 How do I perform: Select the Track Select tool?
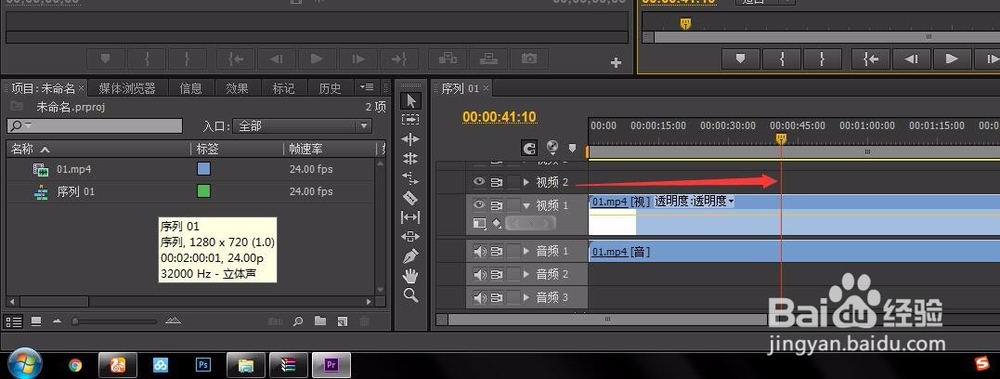coord(411,120)
